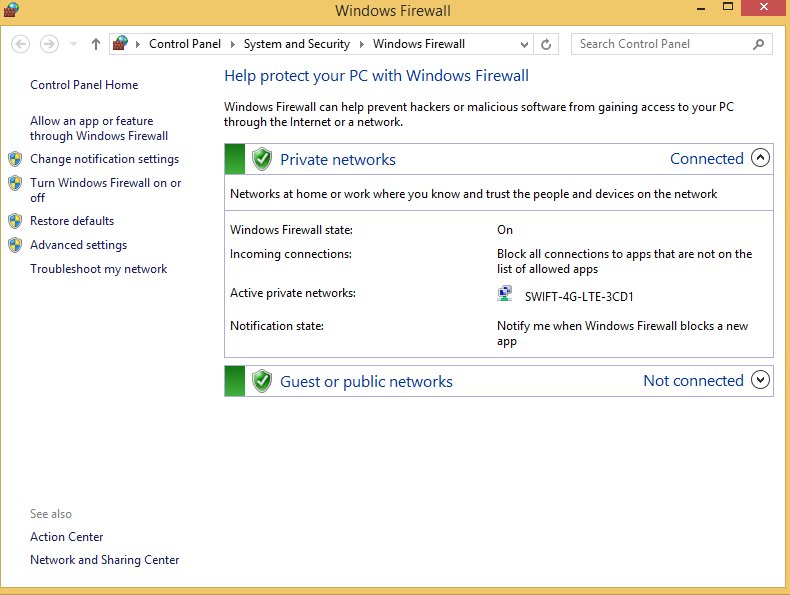Click Restore defaults link

tap(72, 221)
